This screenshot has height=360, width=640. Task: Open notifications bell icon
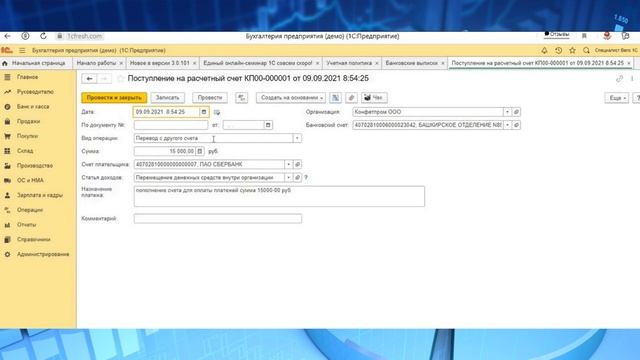click(x=544, y=50)
